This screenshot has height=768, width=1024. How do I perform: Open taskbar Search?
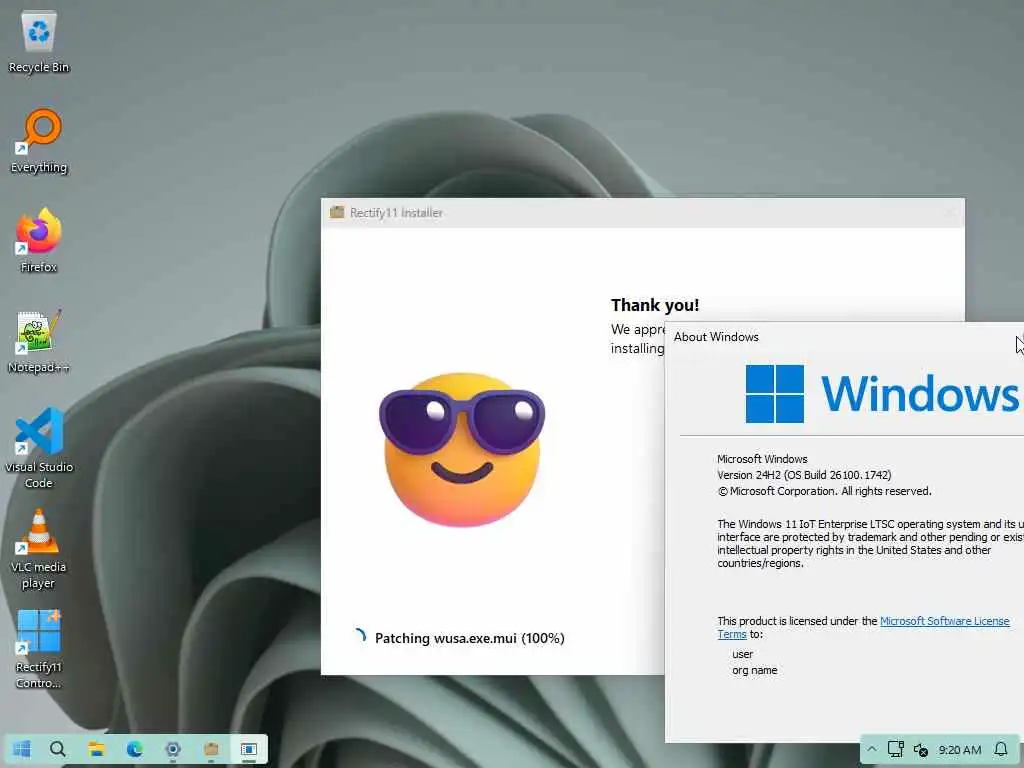(x=57, y=749)
